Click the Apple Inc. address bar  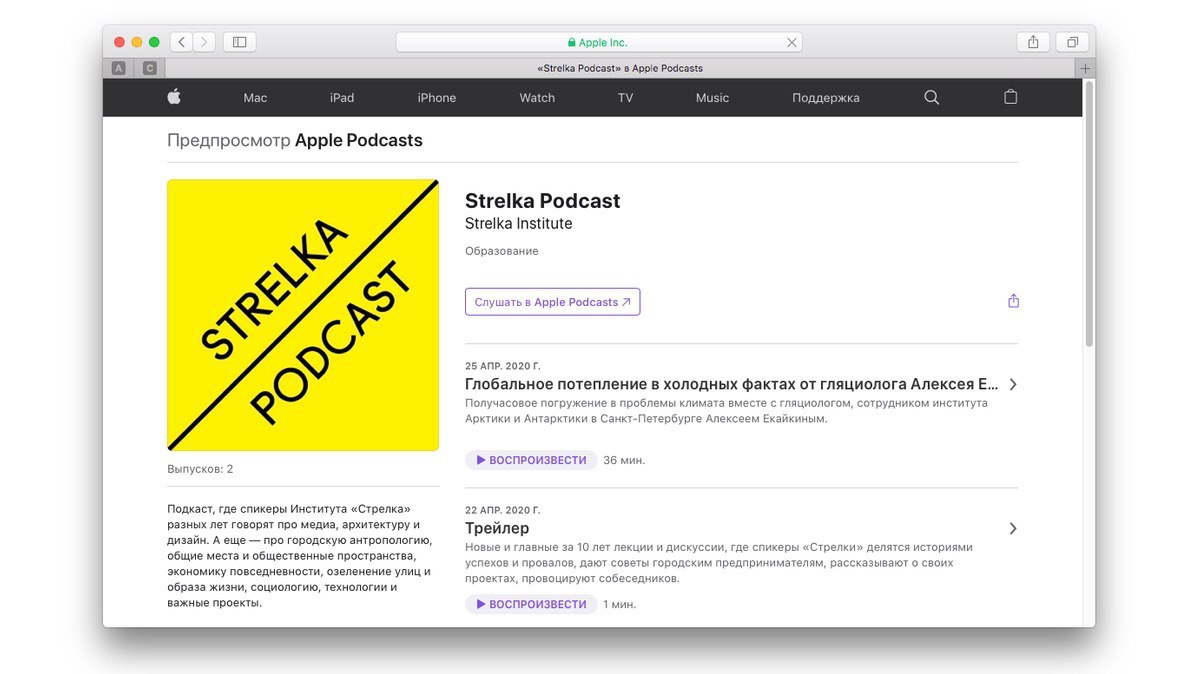(599, 42)
